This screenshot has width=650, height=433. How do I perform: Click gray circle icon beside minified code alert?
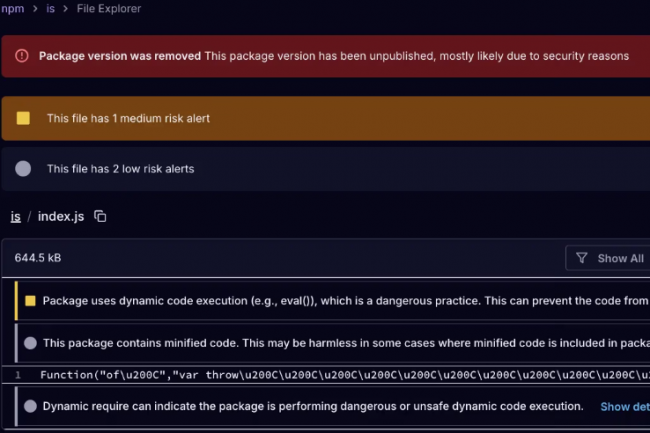tap(30, 342)
